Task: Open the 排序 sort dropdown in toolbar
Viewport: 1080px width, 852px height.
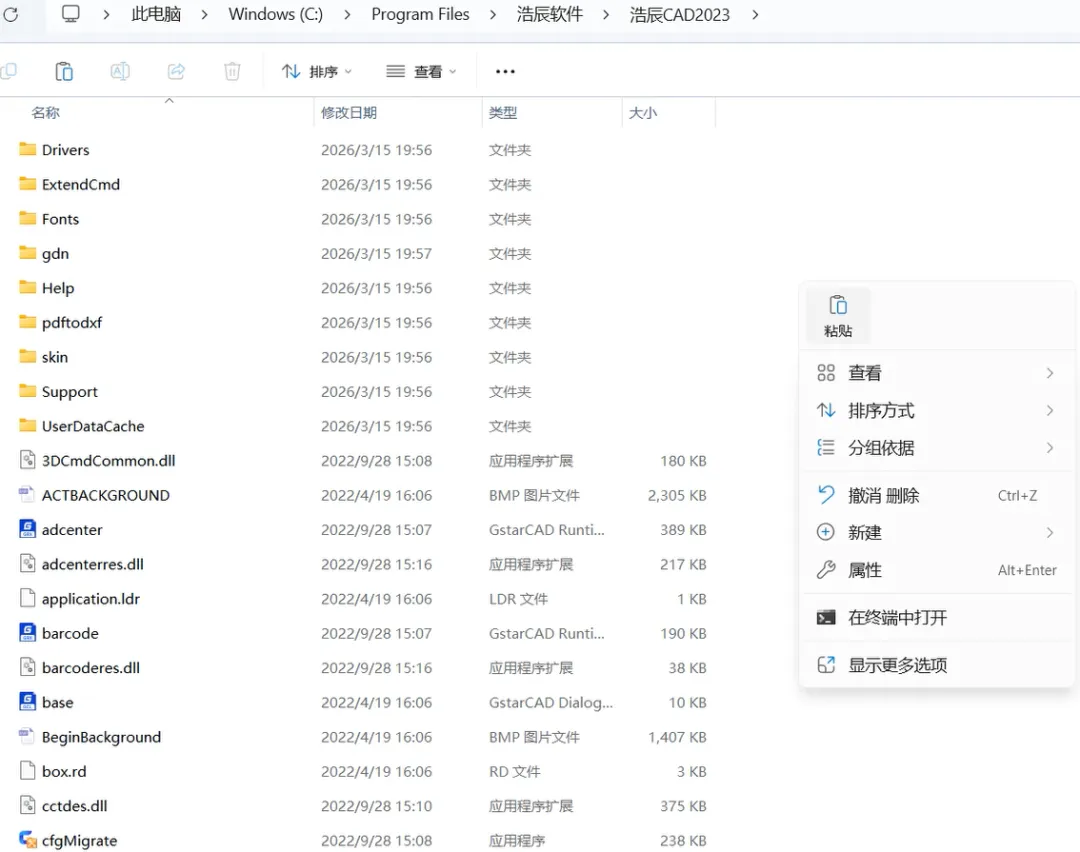Action: pos(317,71)
